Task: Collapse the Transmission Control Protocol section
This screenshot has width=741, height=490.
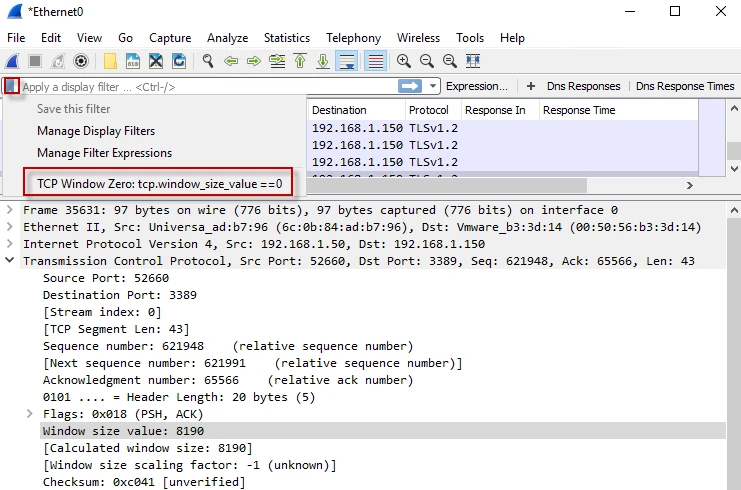Action: coord(10,261)
